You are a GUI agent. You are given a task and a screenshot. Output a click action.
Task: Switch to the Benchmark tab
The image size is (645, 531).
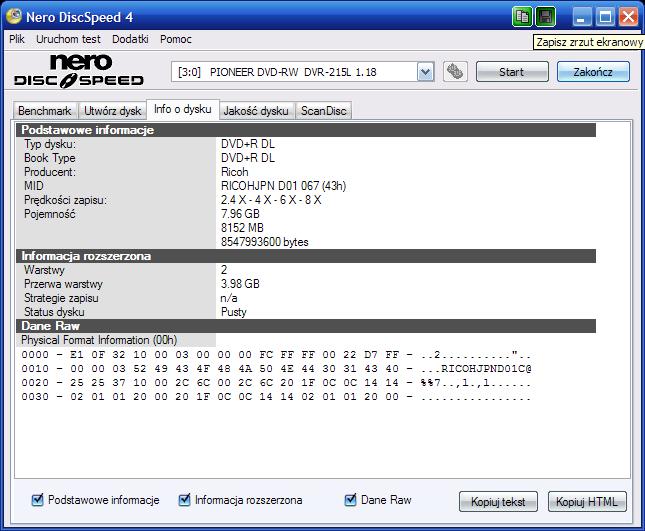click(45, 111)
